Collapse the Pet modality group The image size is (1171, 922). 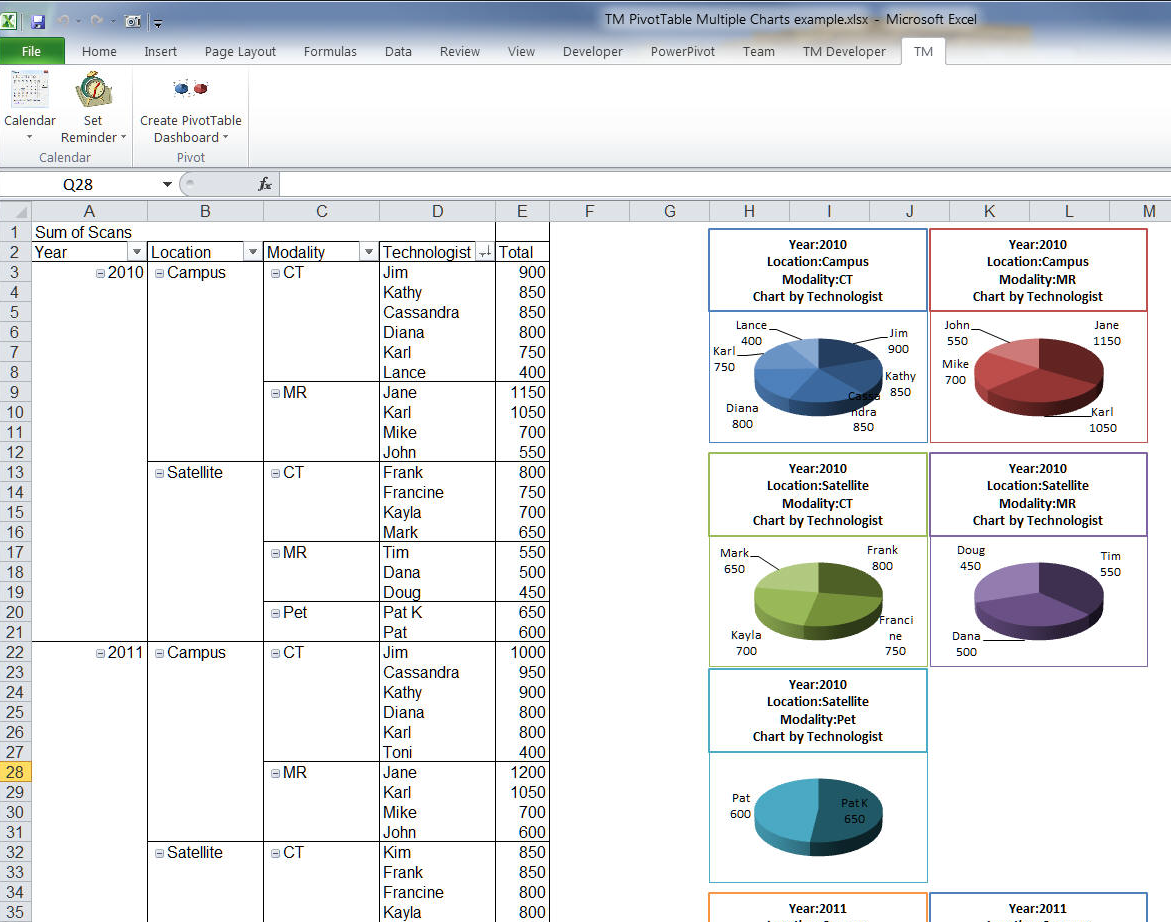point(275,613)
